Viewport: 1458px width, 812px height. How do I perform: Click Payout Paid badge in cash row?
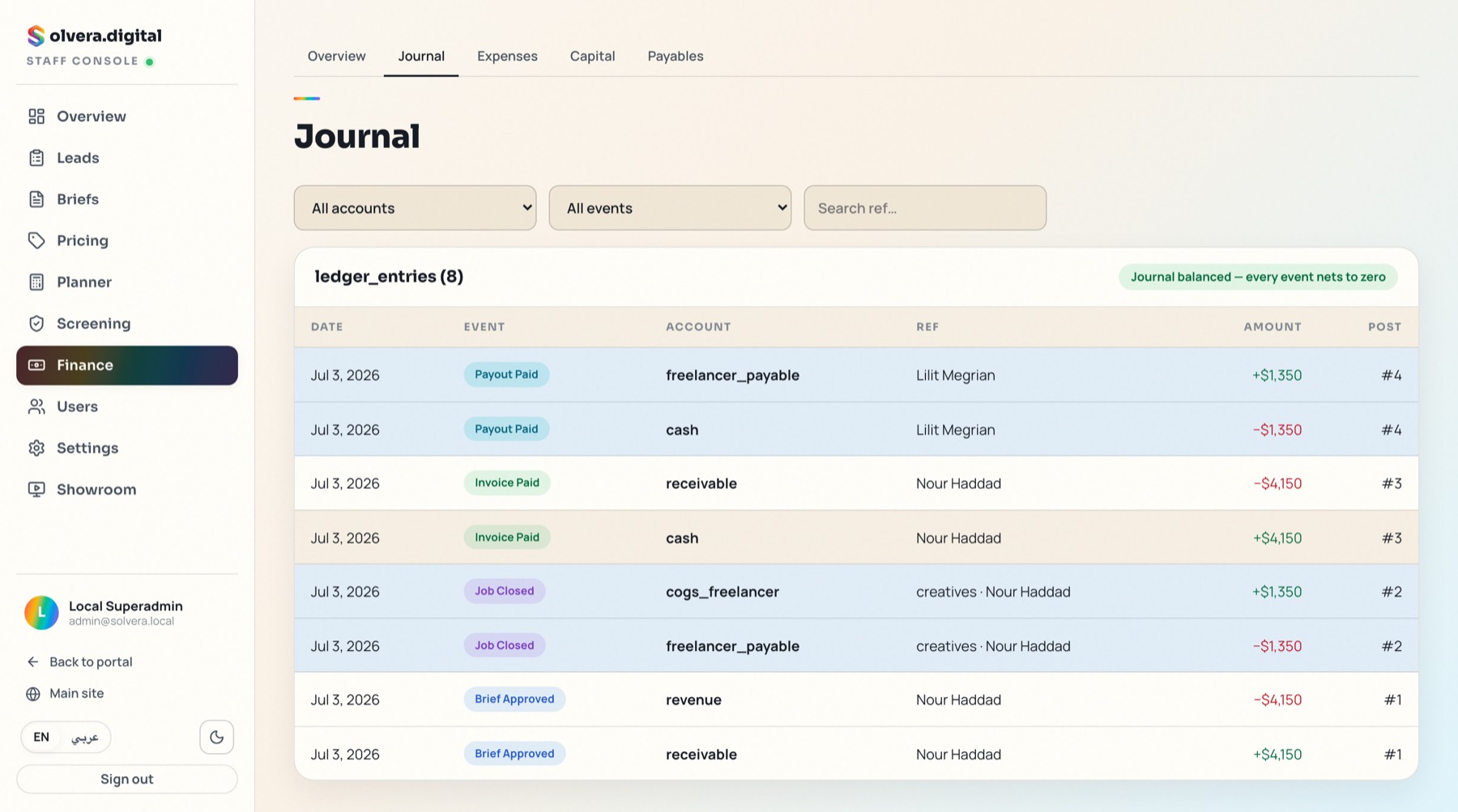tap(506, 429)
